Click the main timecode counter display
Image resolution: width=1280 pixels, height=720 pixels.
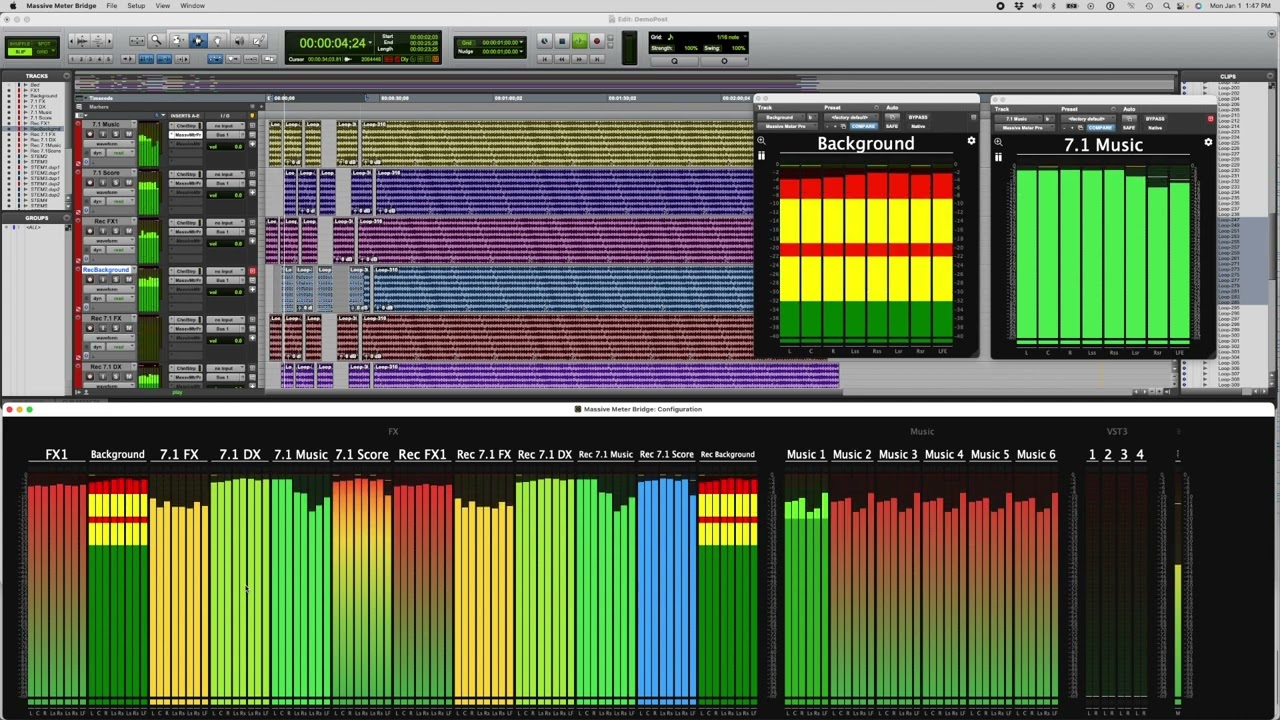point(333,43)
